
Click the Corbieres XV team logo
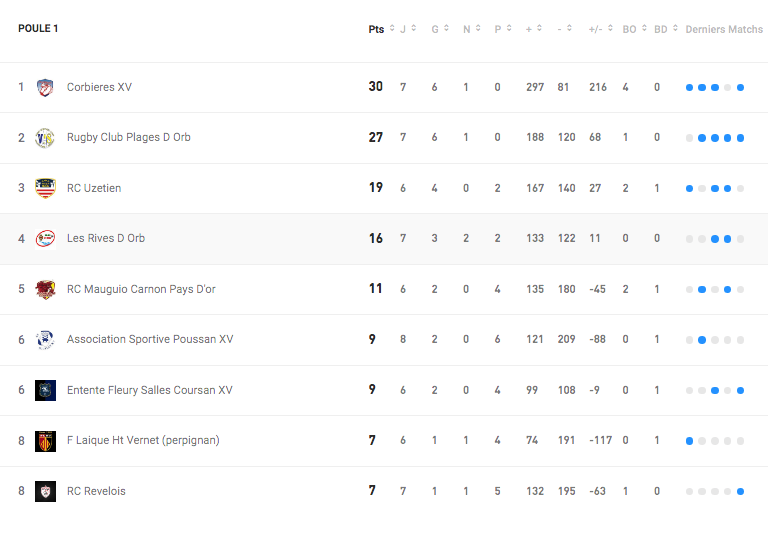(45, 87)
